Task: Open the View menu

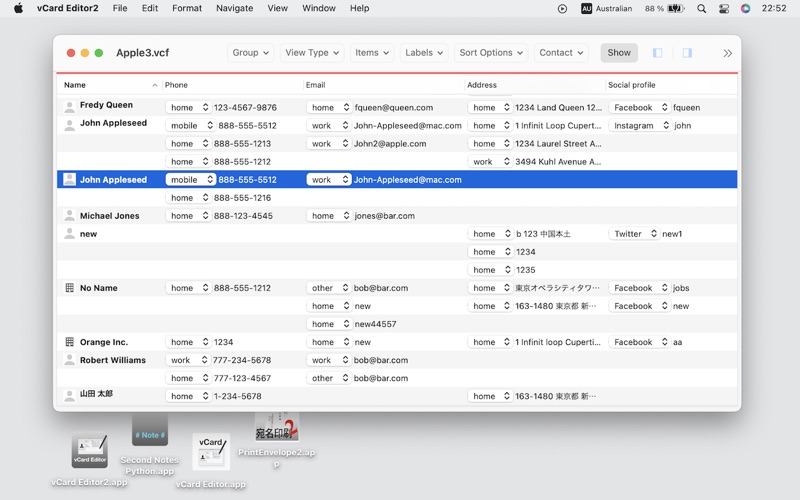Action: coord(278,8)
